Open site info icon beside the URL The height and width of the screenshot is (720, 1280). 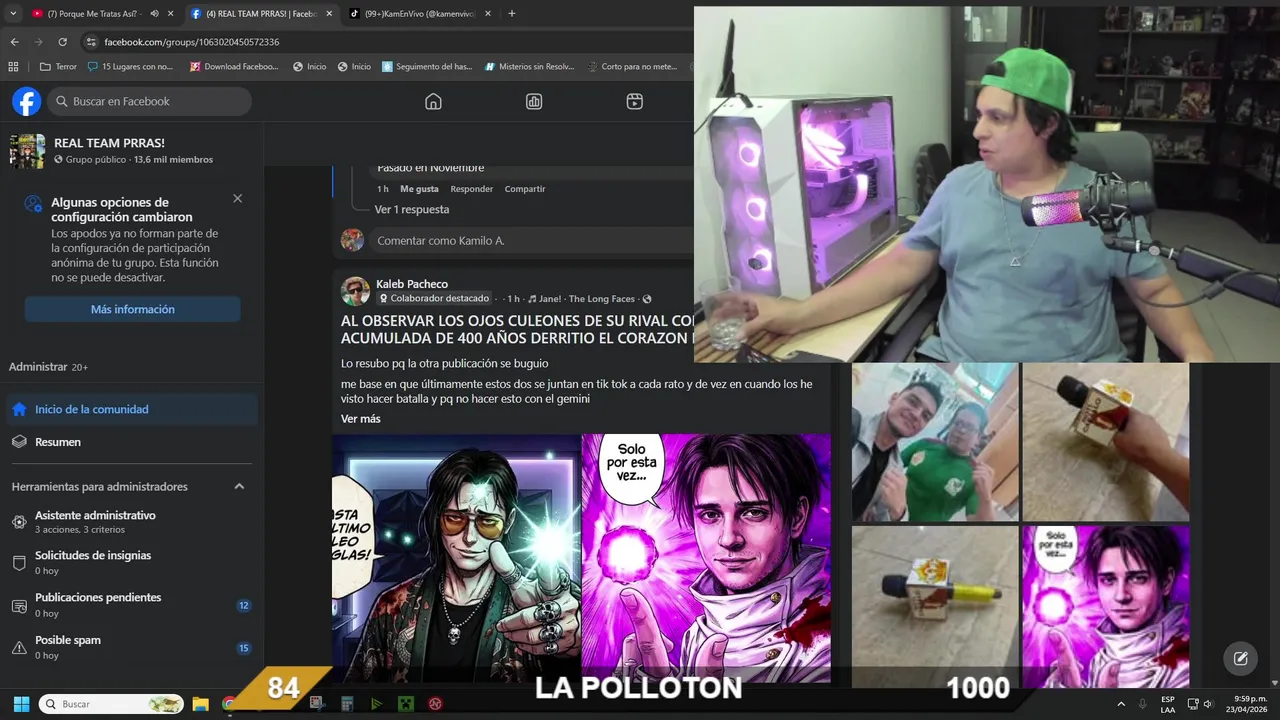(91, 42)
